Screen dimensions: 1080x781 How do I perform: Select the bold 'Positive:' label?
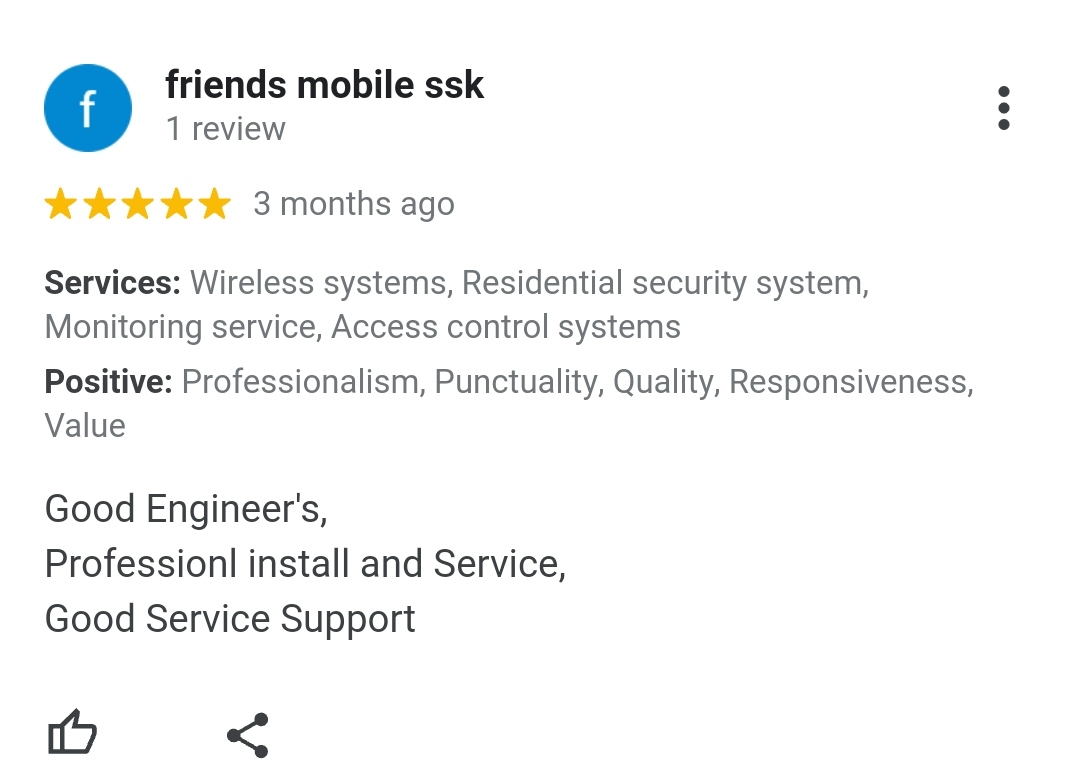pos(109,382)
